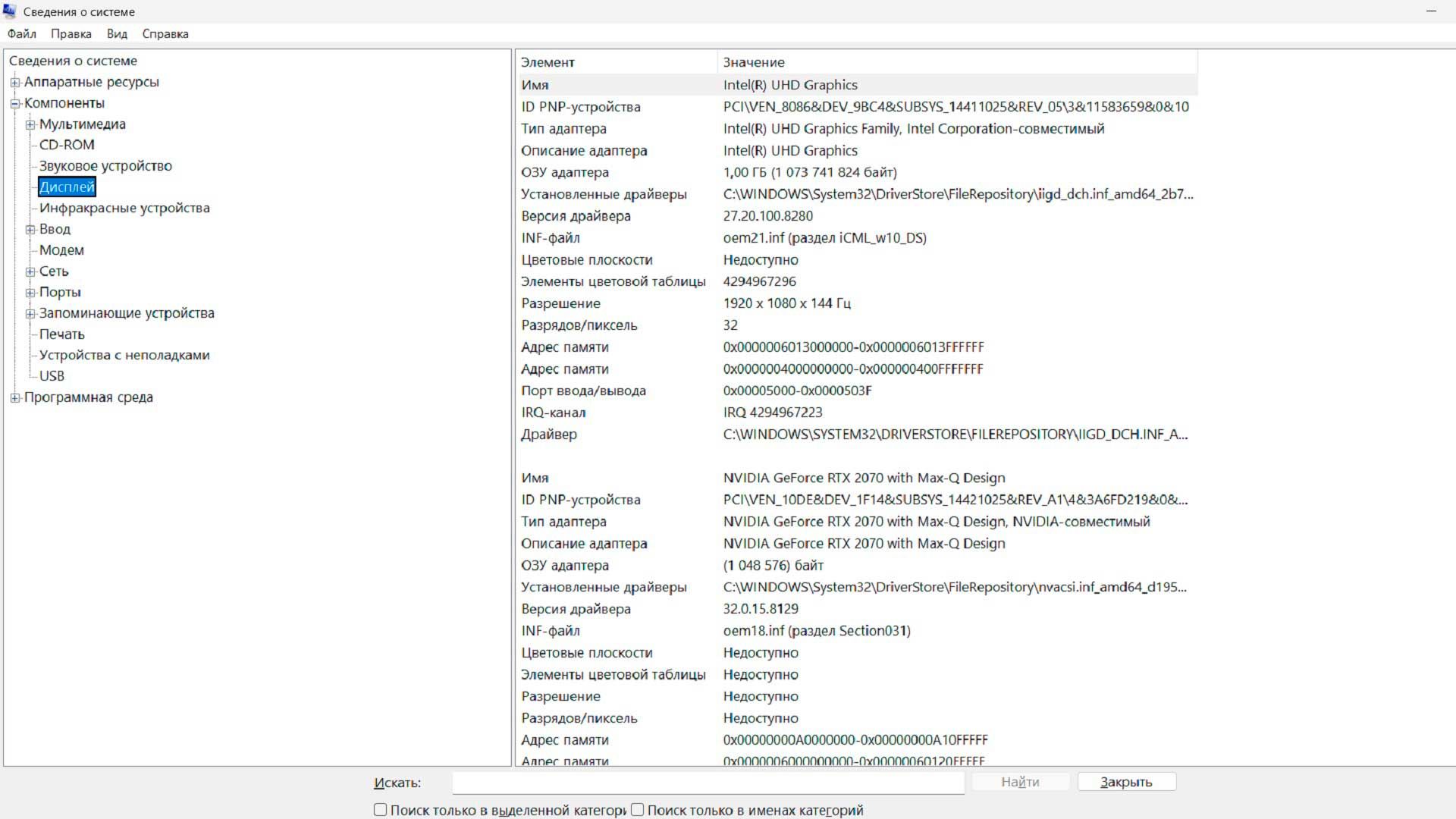The width and height of the screenshot is (1456, 819).
Task: Select the CD-ROM tree item
Action: [67, 145]
